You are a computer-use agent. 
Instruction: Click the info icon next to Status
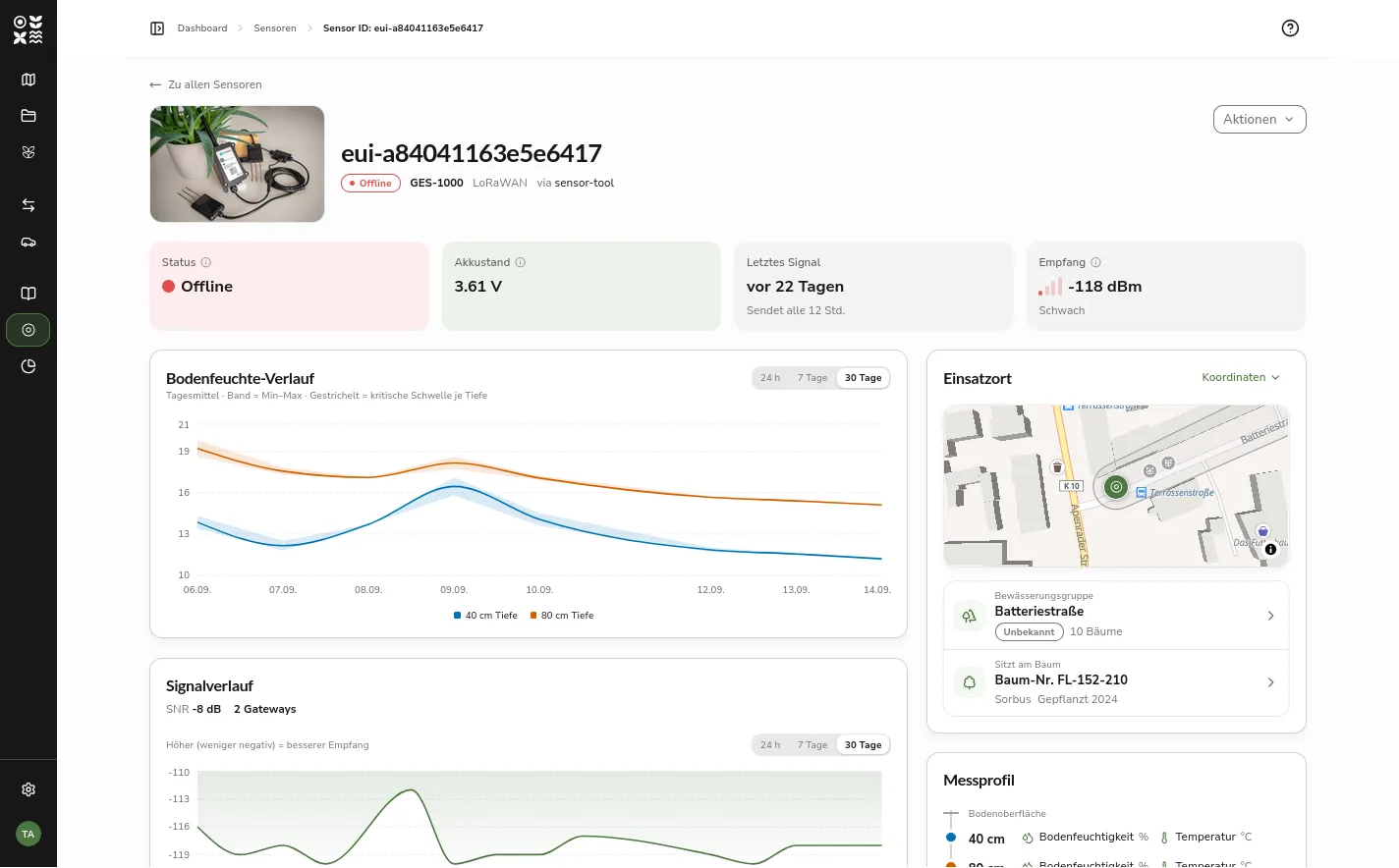pyautogui.click(x=206, y=262)
